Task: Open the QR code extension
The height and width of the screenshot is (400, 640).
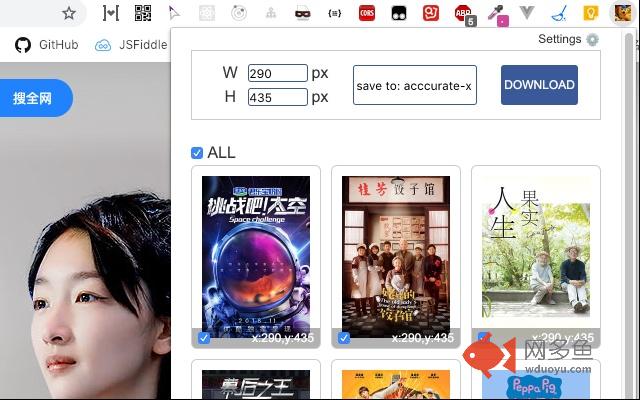Action: point(143,13)
